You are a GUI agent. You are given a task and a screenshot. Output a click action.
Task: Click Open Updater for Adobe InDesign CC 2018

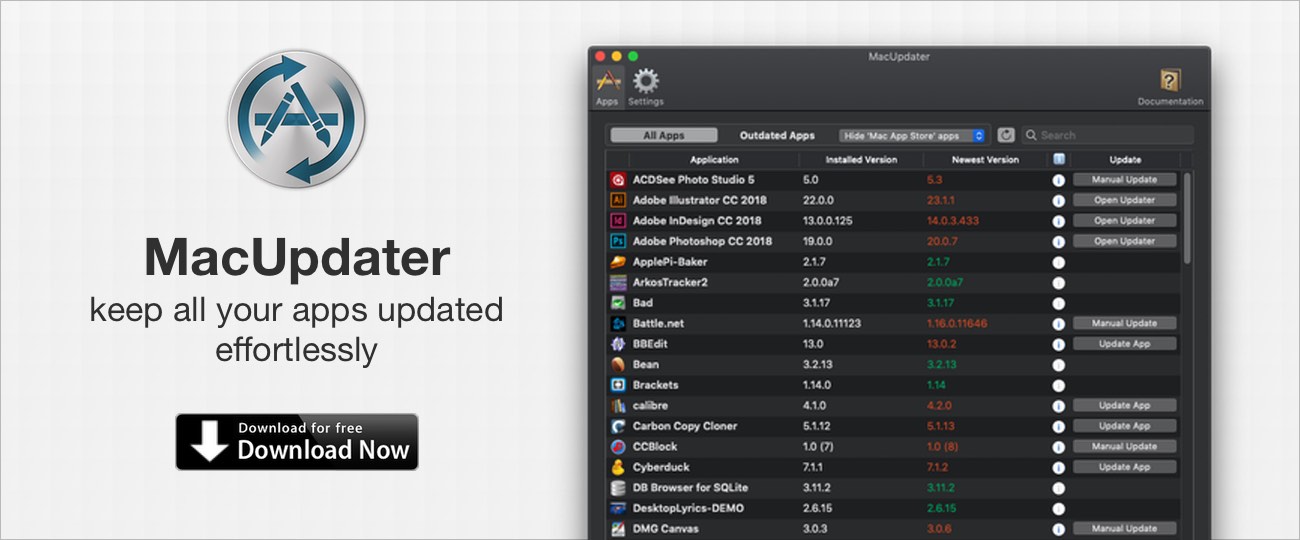click(1125, 221)
